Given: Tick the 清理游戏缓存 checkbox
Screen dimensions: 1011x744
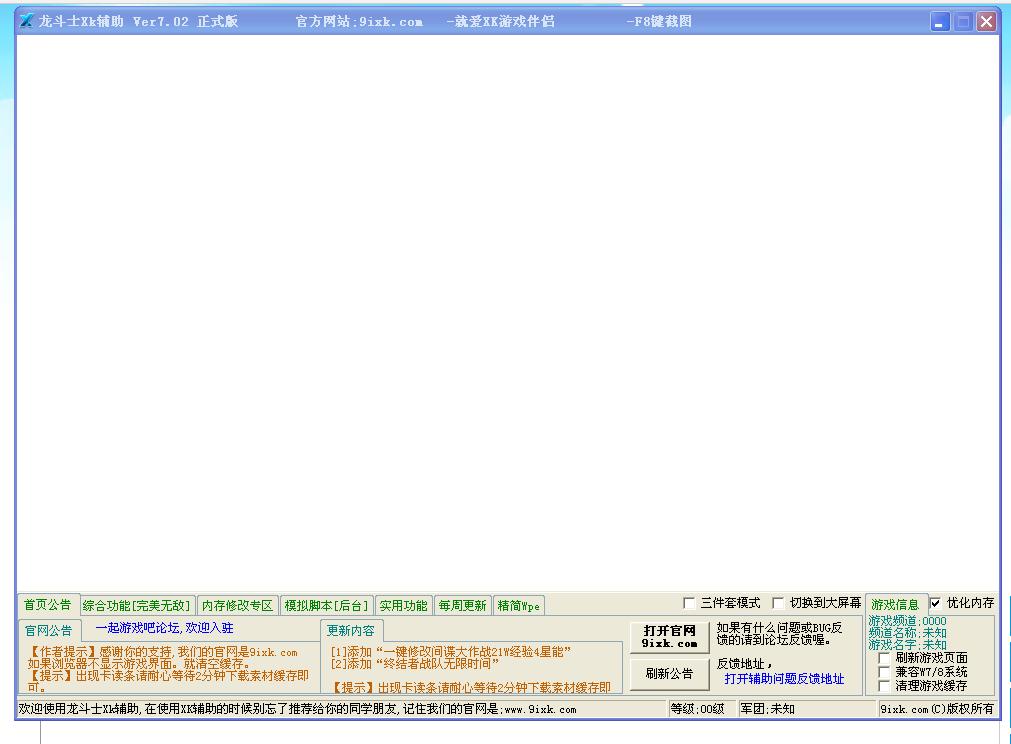Looking at the screenshot, I should click(884, 686).
